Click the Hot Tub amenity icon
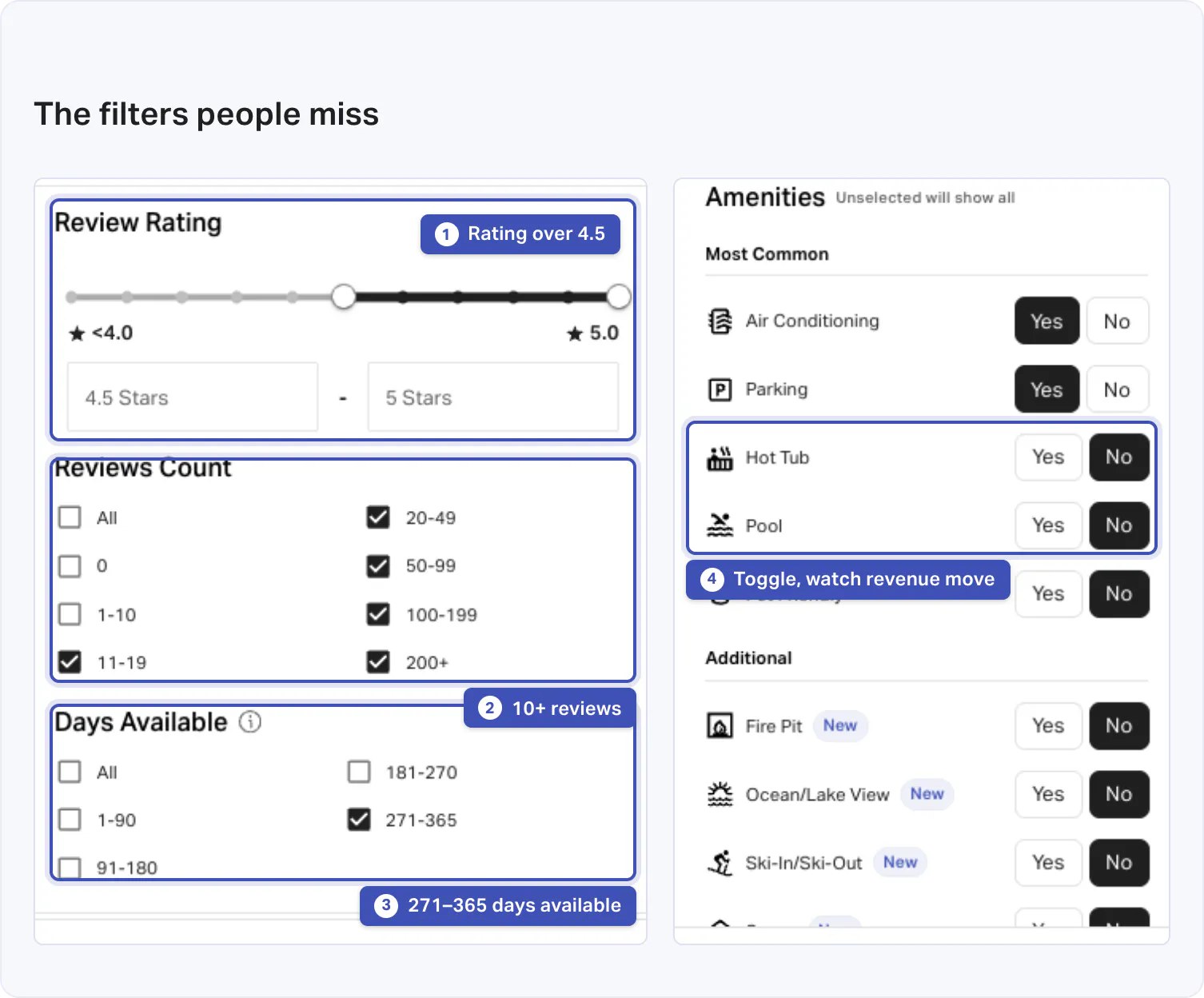 [720, 458]
